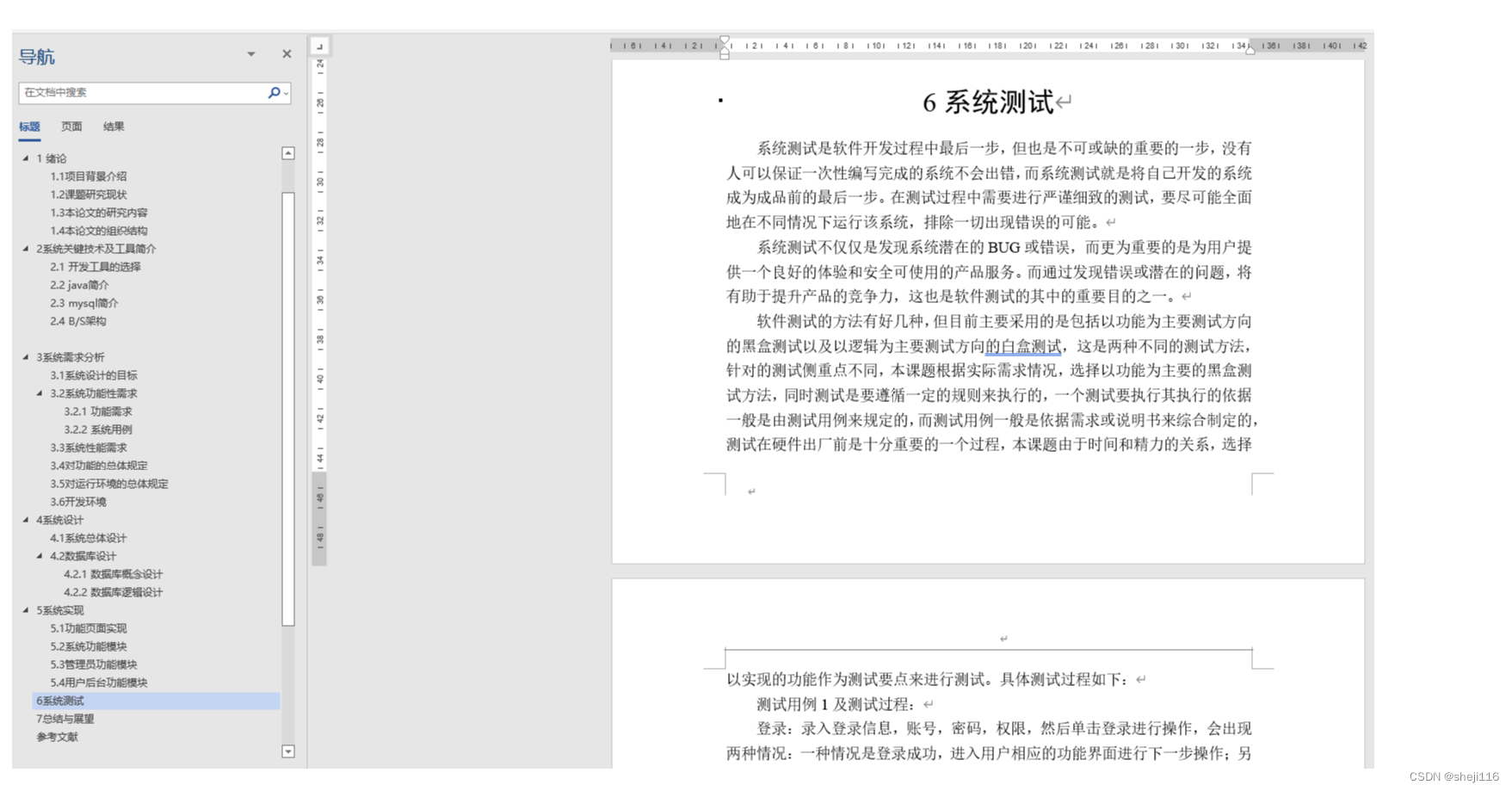
Task: Select the "参考文献" heading
Action: [x=57, y=737]
